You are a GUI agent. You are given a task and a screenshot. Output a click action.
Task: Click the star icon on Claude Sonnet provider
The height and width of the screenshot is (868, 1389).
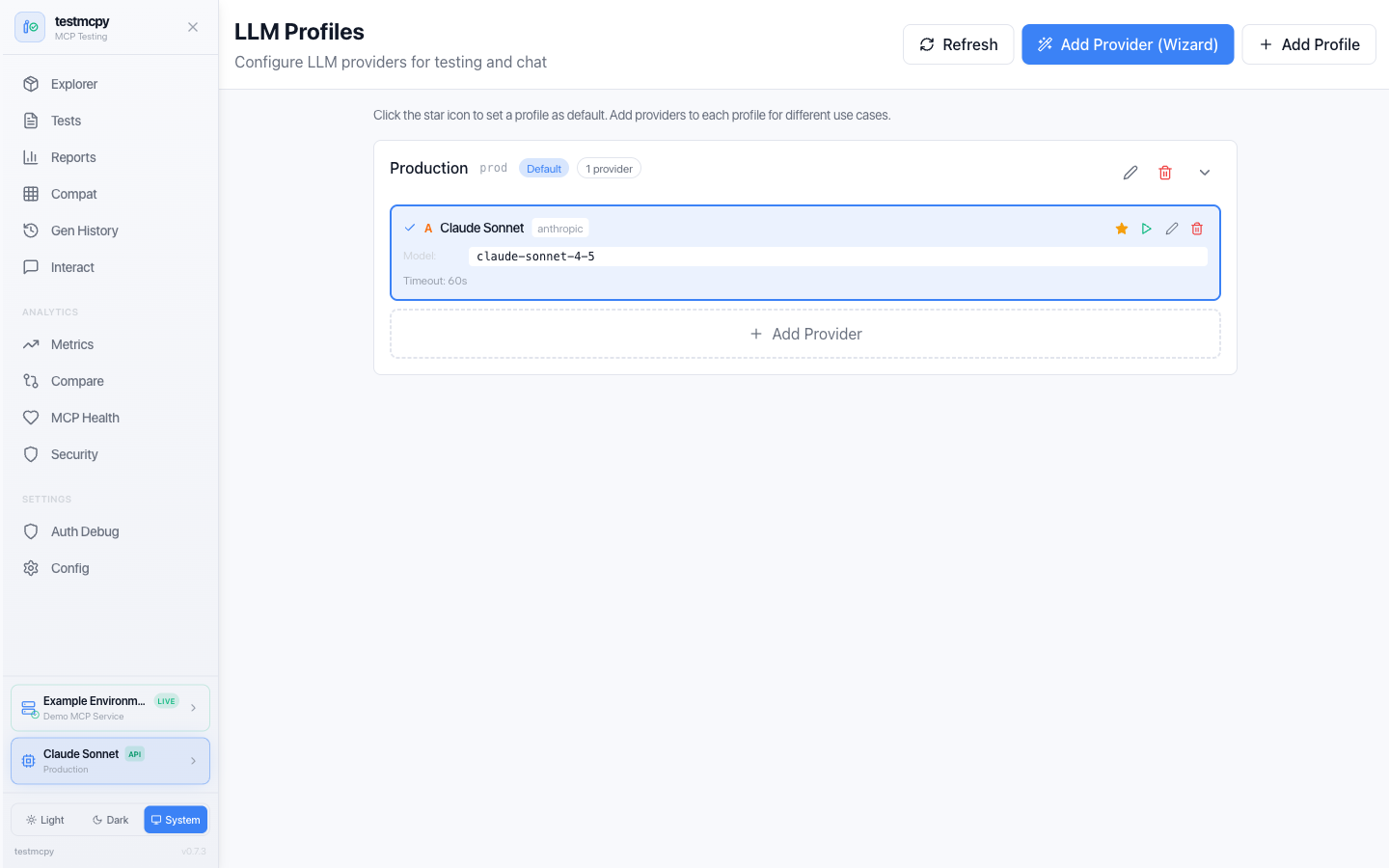tap(1122, 229)
